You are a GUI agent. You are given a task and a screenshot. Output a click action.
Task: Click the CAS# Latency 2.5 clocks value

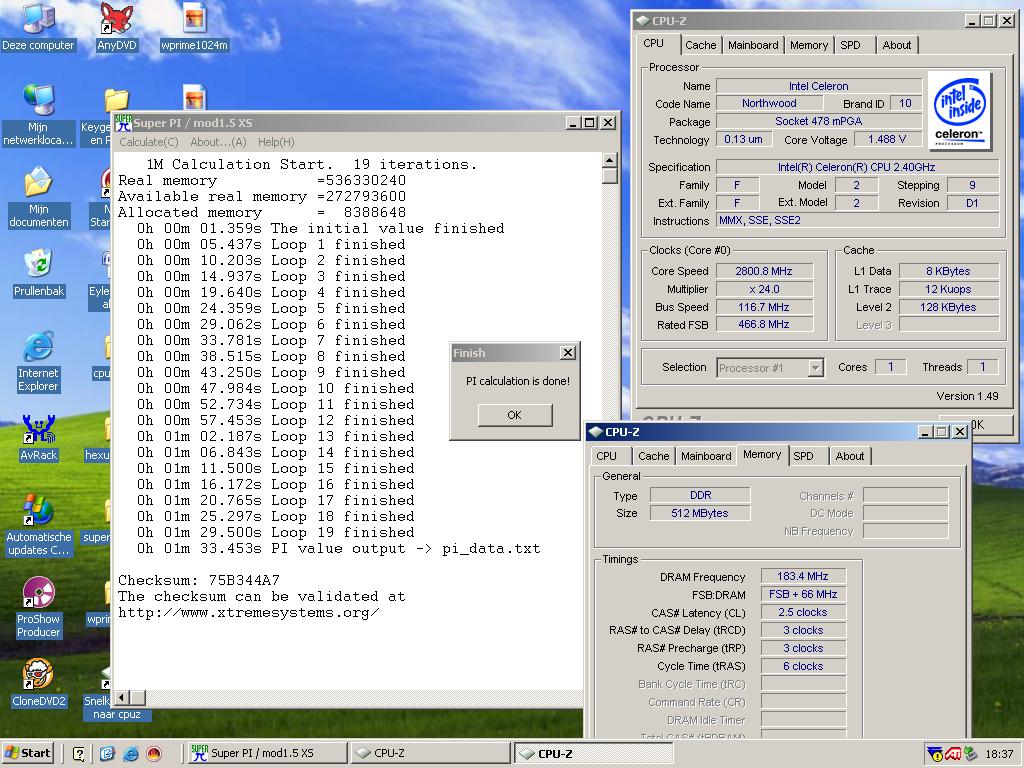[803, 612]
